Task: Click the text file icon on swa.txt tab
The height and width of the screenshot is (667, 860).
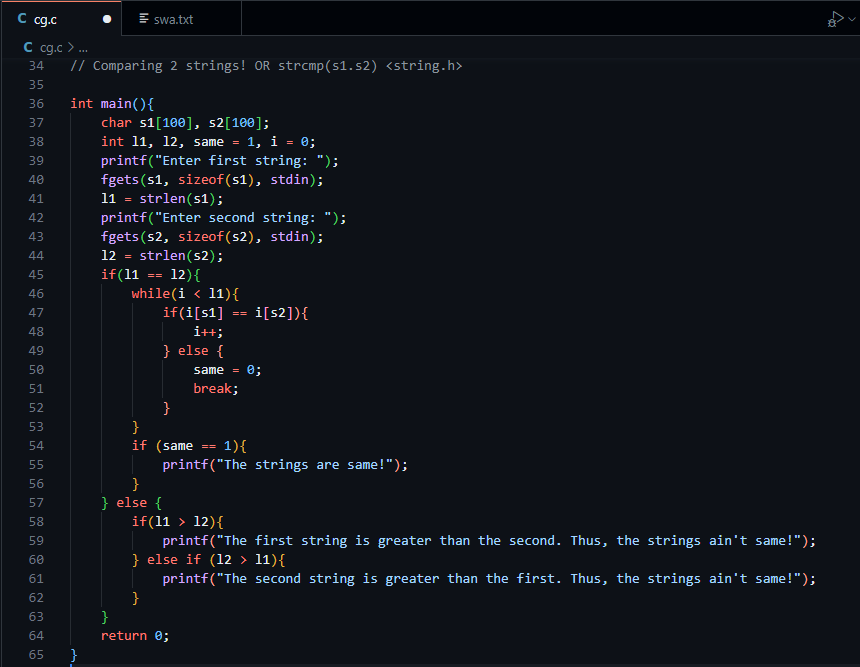Action: 144,19
